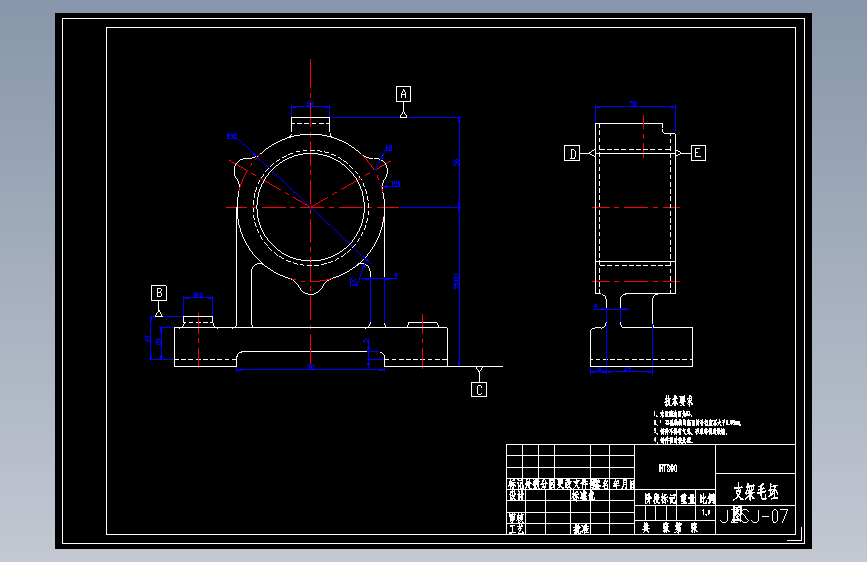The width and height of the screenshot is (867, 562).
Task: Select the title text 支架毛坯
Action: click(756, 492)
